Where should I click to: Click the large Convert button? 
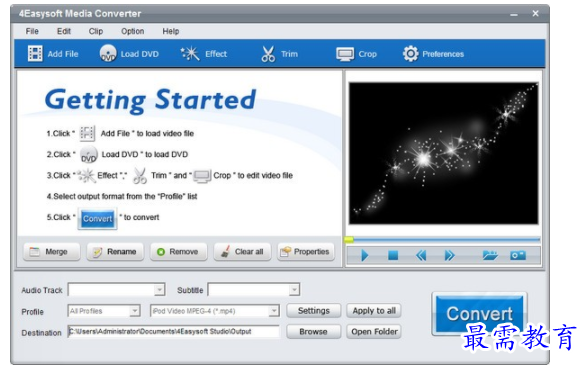(479, 313)
